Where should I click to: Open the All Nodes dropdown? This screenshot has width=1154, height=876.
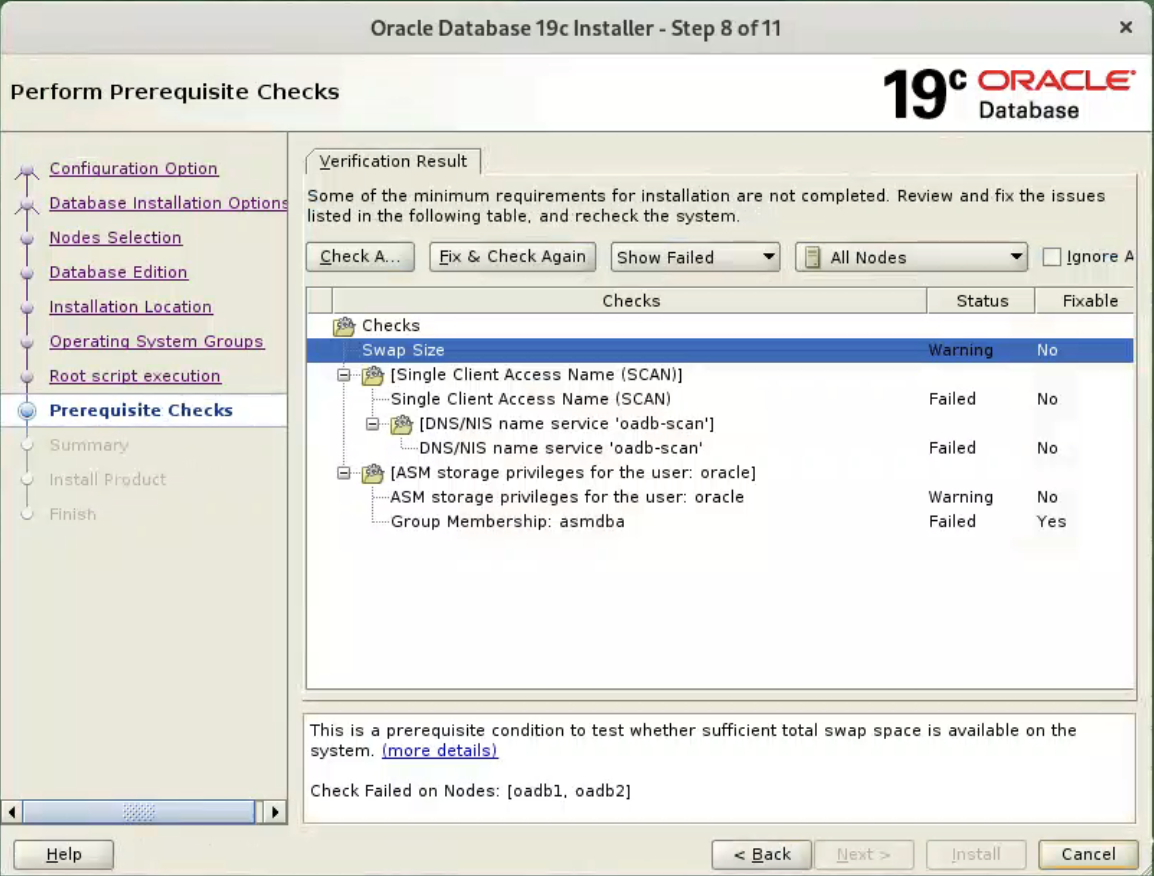tap(911, 257)
